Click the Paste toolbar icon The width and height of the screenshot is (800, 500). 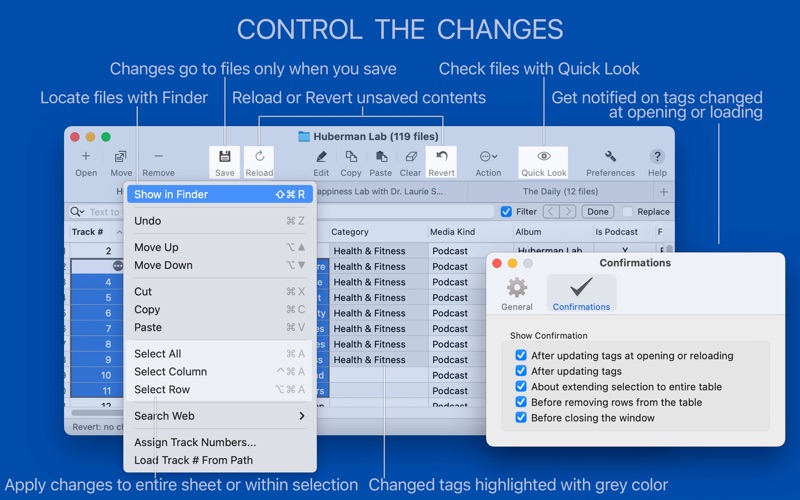(381, 156)
